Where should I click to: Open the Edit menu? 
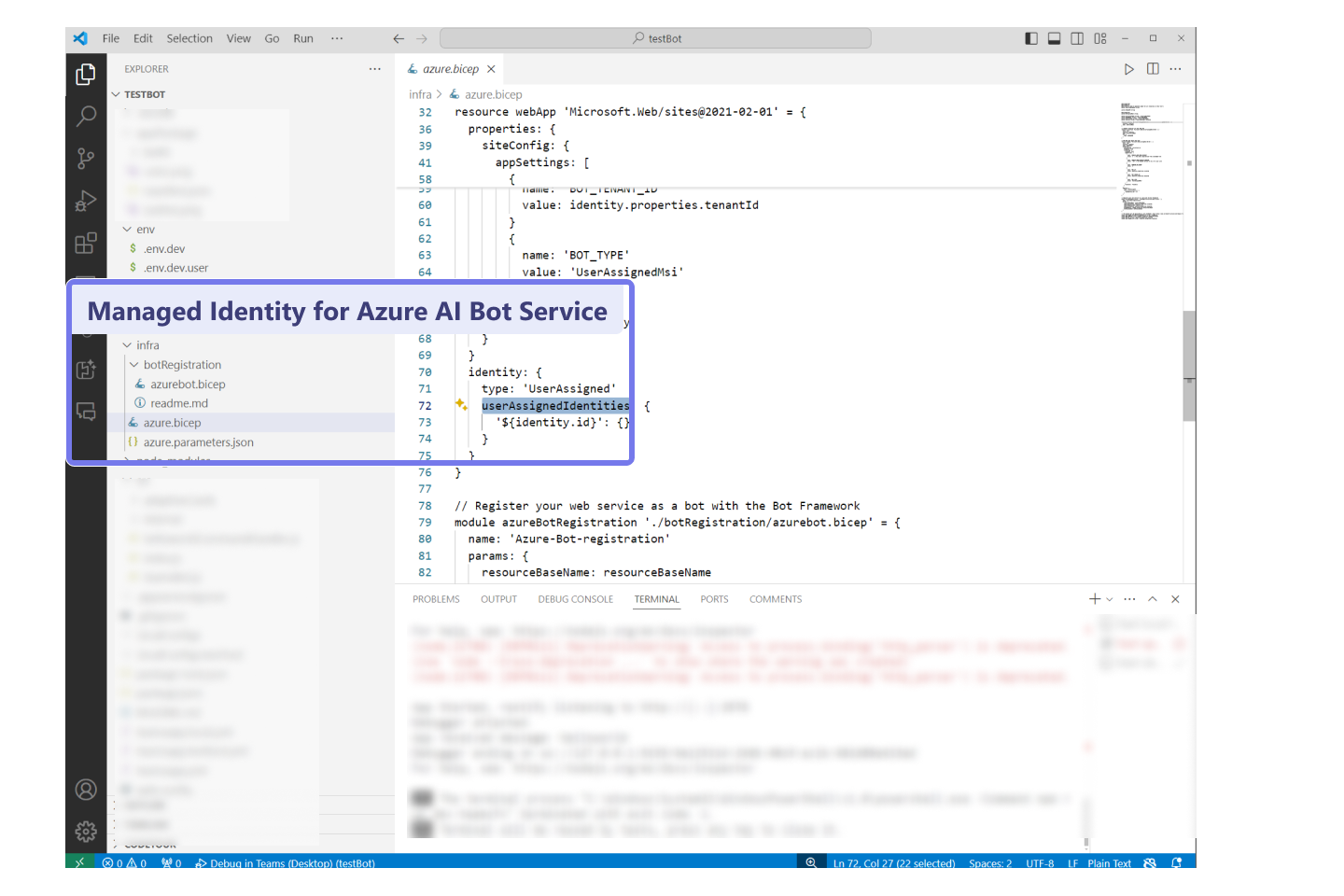[x=143, y=38]
